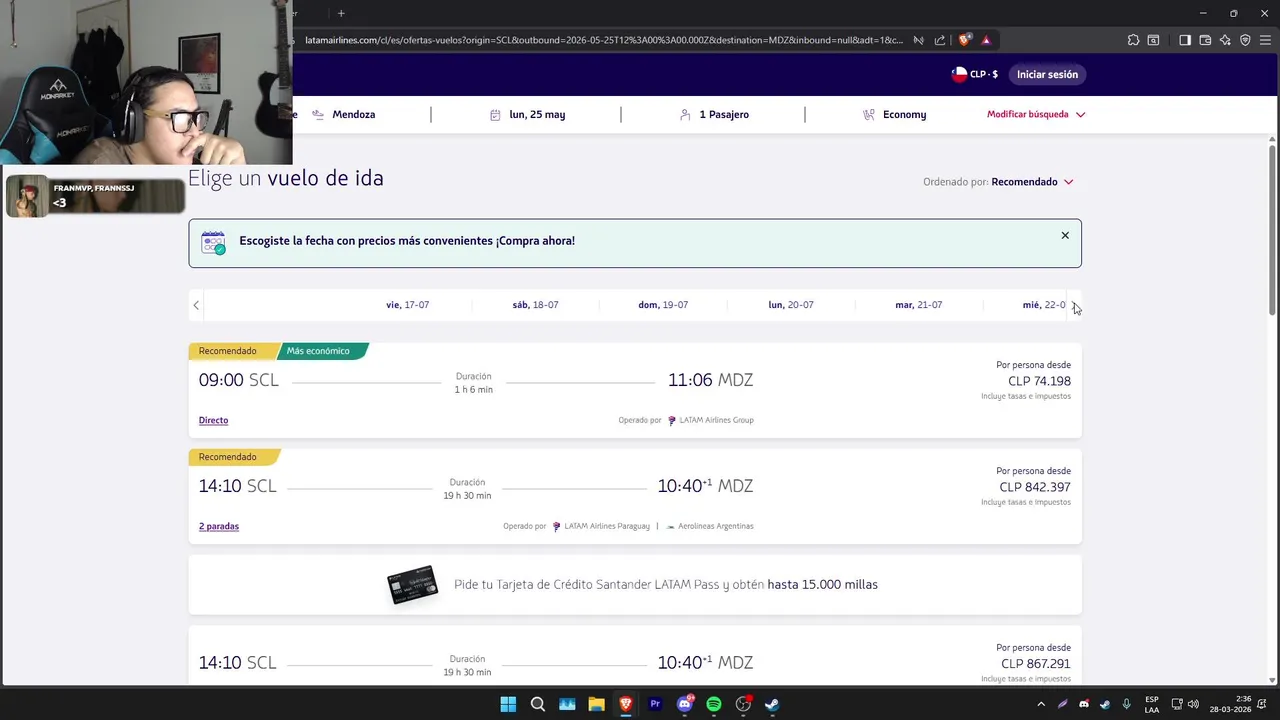Open Windows taskbar search
The width and height of the screenshot is (1280, 720).
click(537, 704)
